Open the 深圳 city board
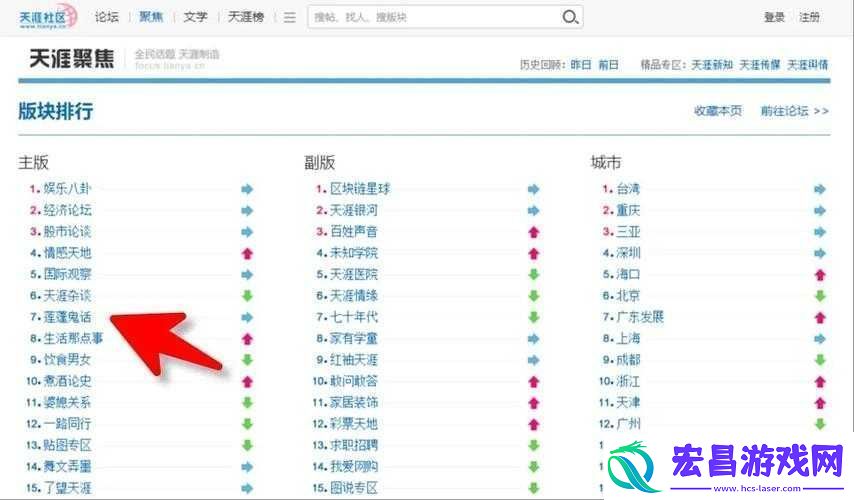Viewport: 854px width, 500px height. coord(629,253)
